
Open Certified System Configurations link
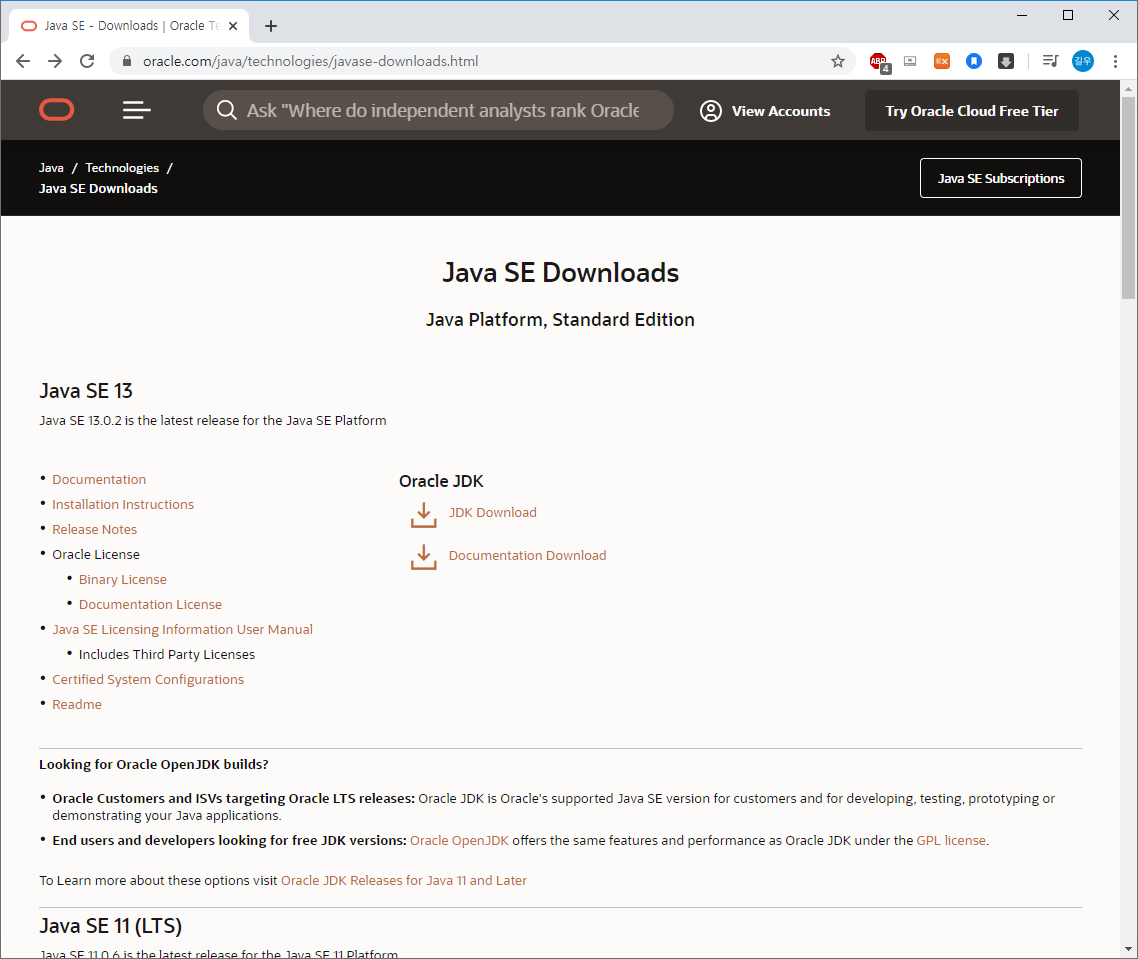pos(148,680)
